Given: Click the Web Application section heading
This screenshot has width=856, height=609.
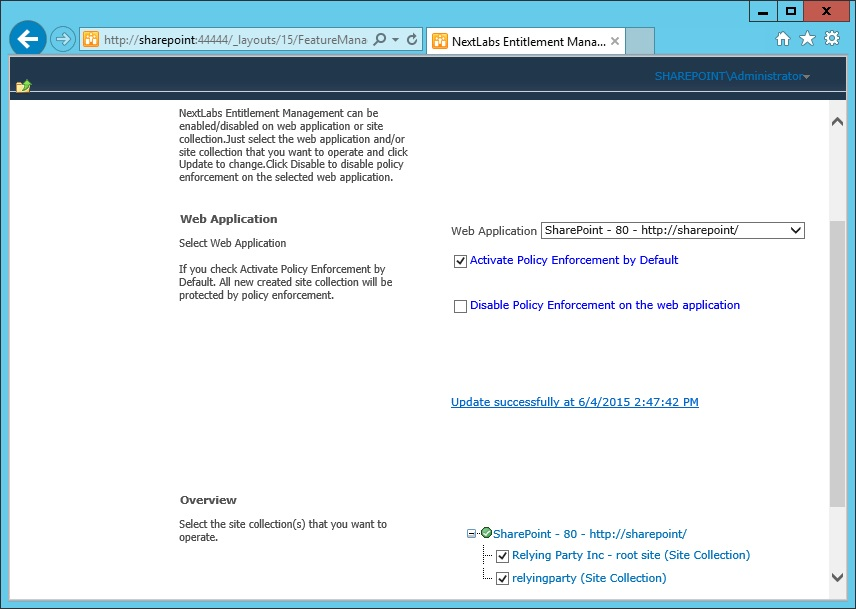Looking at the screenshot, I should [x=229, y=219].
